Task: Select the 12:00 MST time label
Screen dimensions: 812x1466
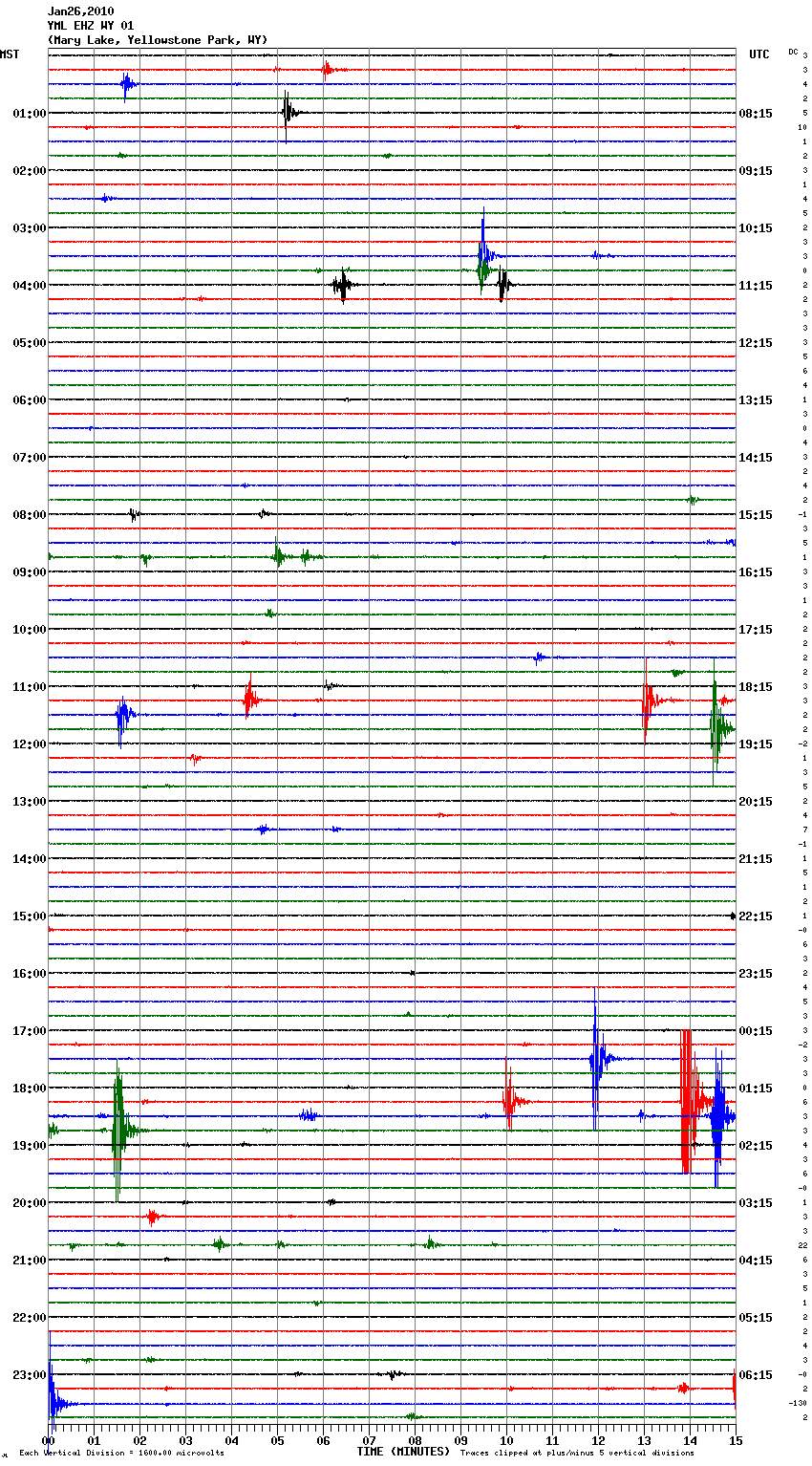Action: click(x=29, y=744)
